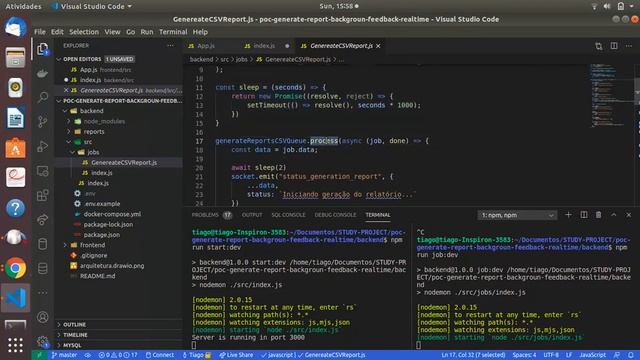The image size is (640, 360).
Task: Maximize the panel with the chevron up
Action: pos(613,215)
